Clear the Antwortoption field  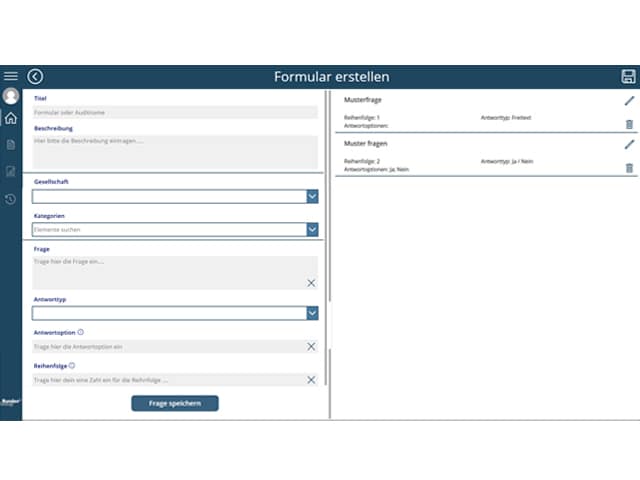[311, 347]
